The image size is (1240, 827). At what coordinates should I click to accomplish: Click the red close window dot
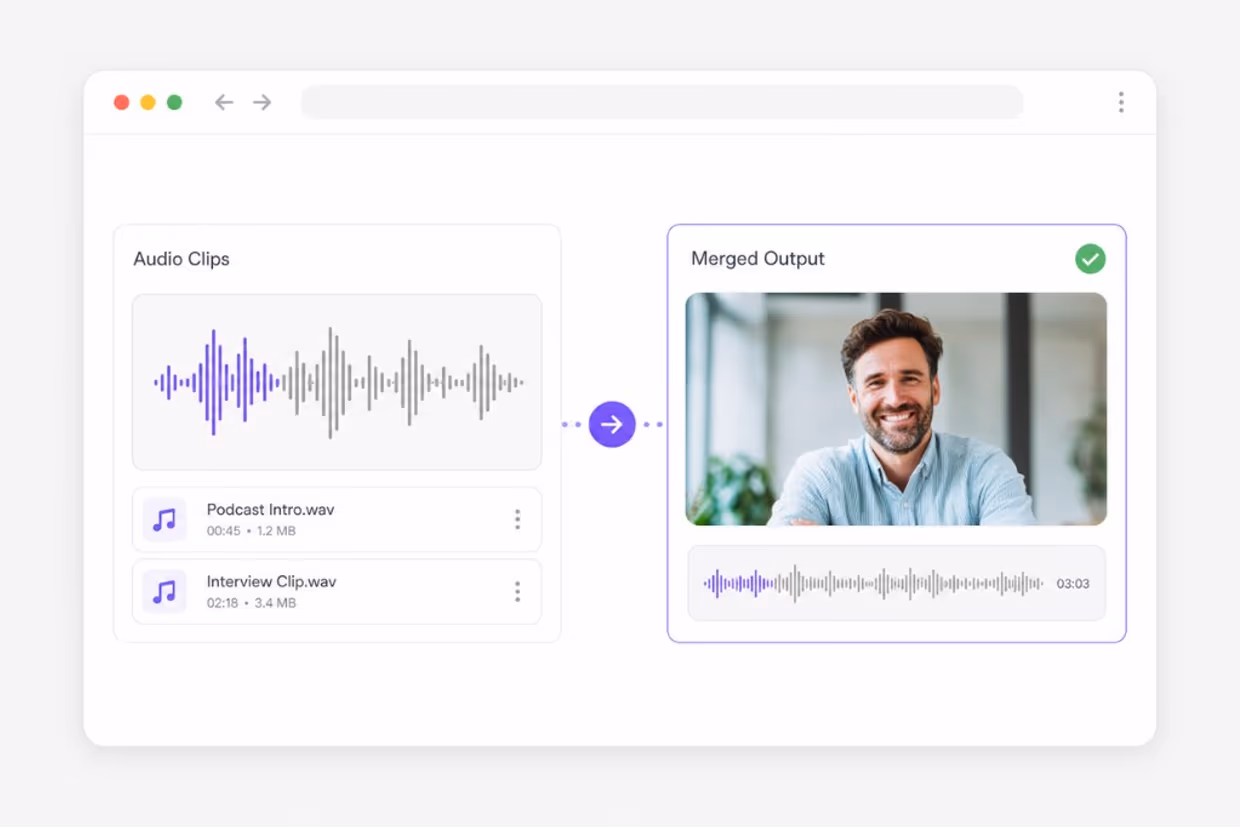(121, 102)
